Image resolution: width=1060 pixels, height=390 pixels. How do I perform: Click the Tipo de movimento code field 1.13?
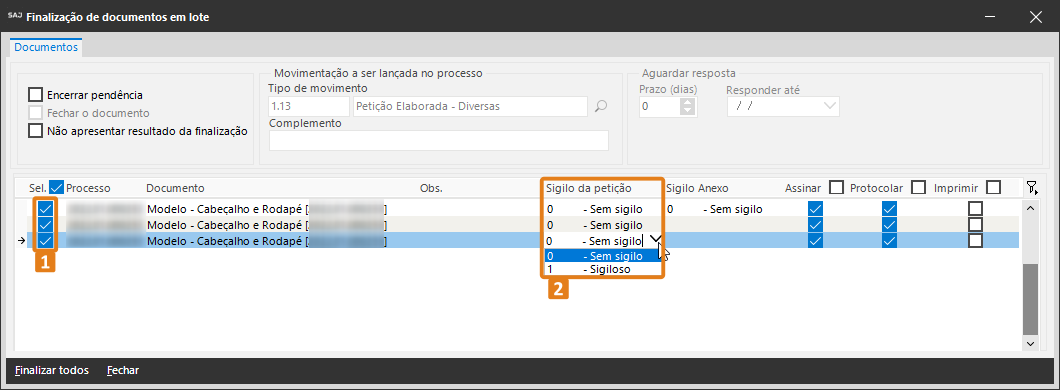(308, 106)
